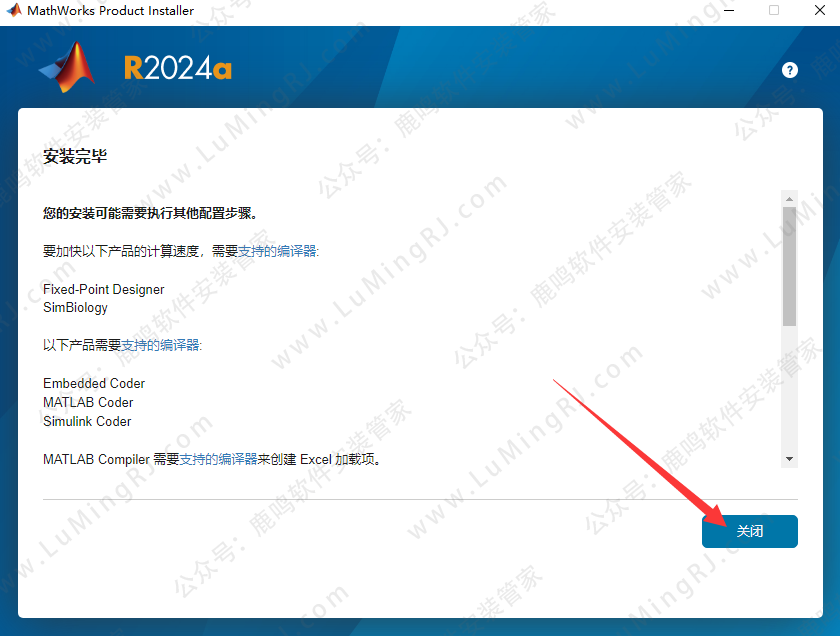Click the help question mark icon
840x636 pixels.
(x=790, y=70)
